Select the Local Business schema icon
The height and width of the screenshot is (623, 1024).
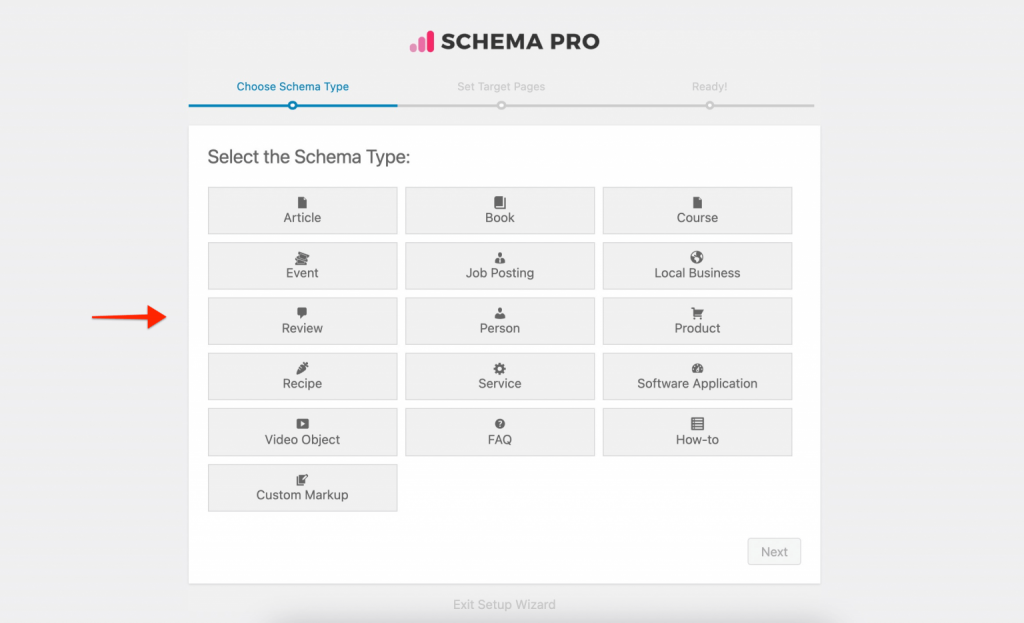(697, 266)
